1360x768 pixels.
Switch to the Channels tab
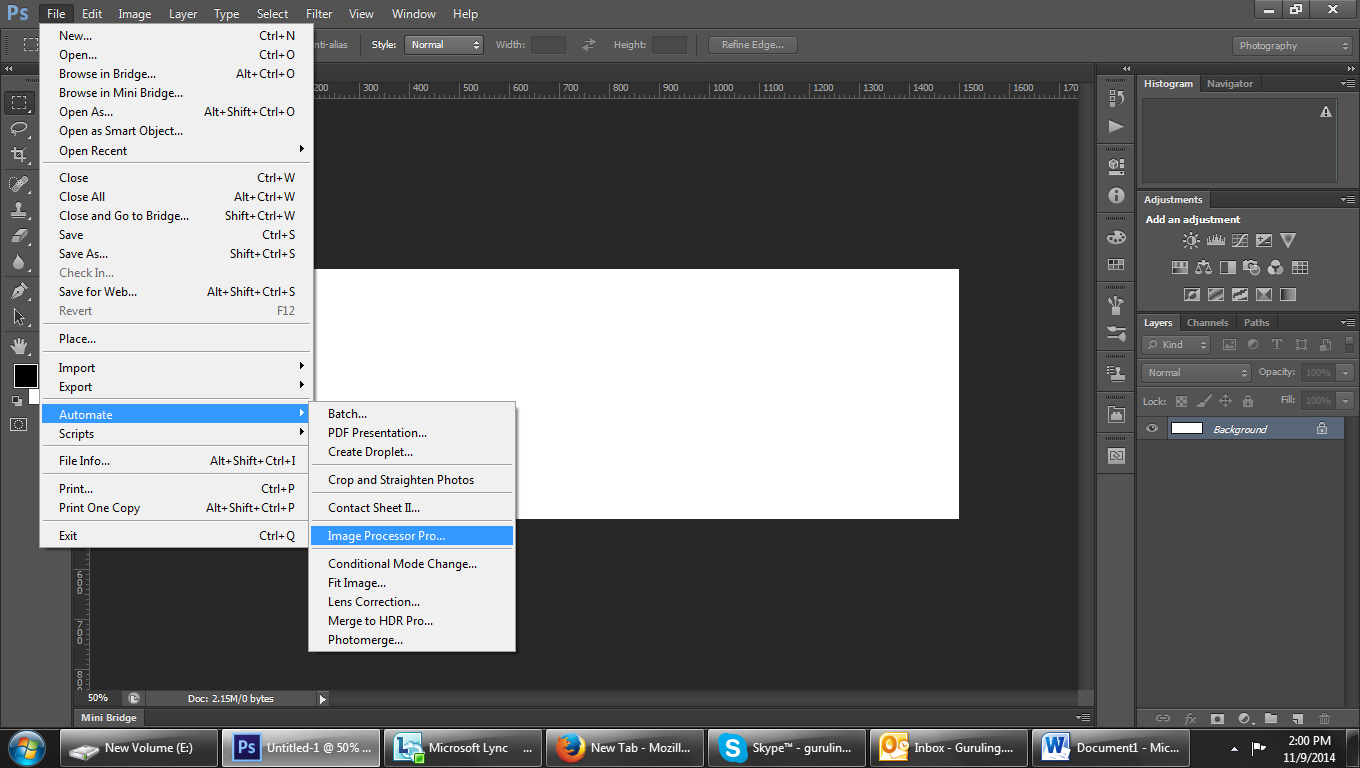1207,323
